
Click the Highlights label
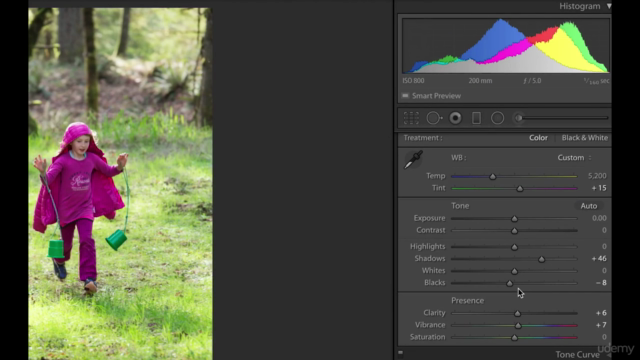(x=427, y=247)
